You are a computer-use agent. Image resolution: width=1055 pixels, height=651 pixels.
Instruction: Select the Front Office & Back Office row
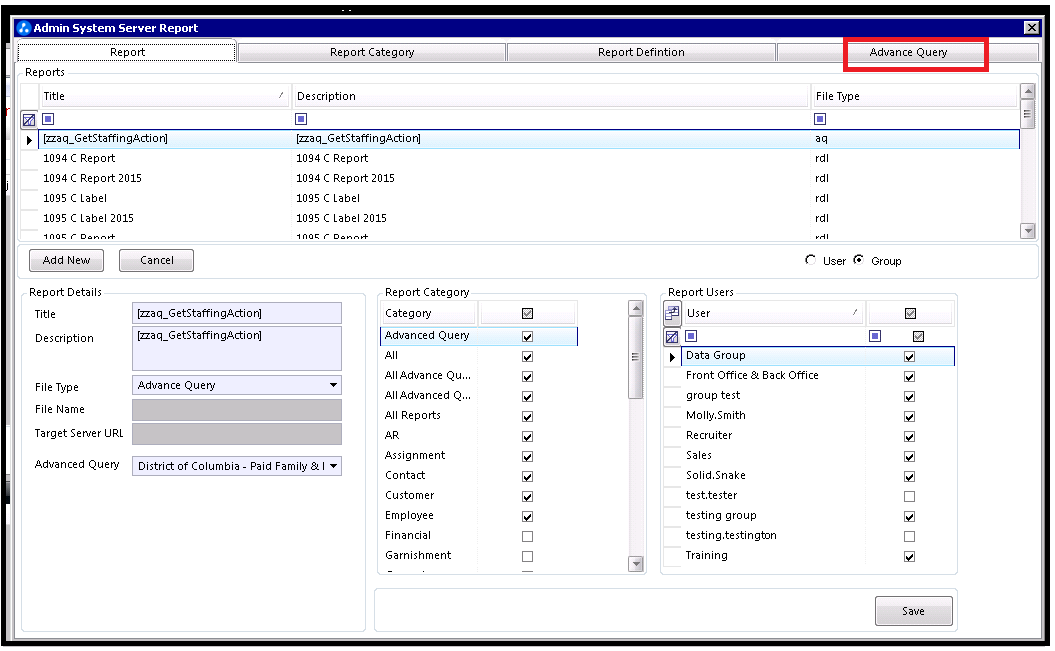point(817,376)
